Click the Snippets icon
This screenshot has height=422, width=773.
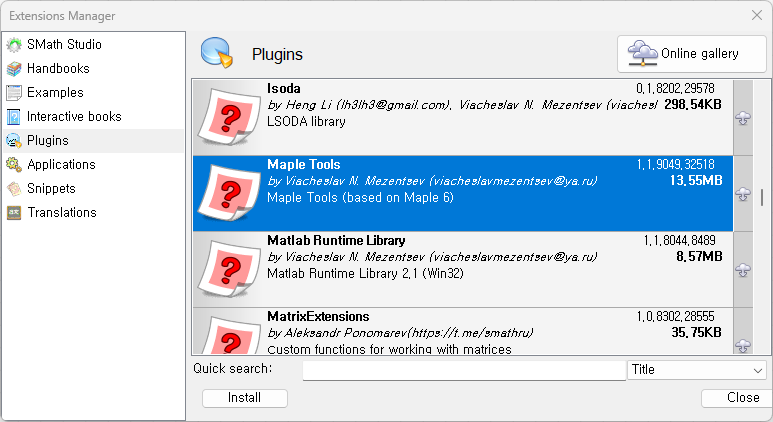coord(14,189)
